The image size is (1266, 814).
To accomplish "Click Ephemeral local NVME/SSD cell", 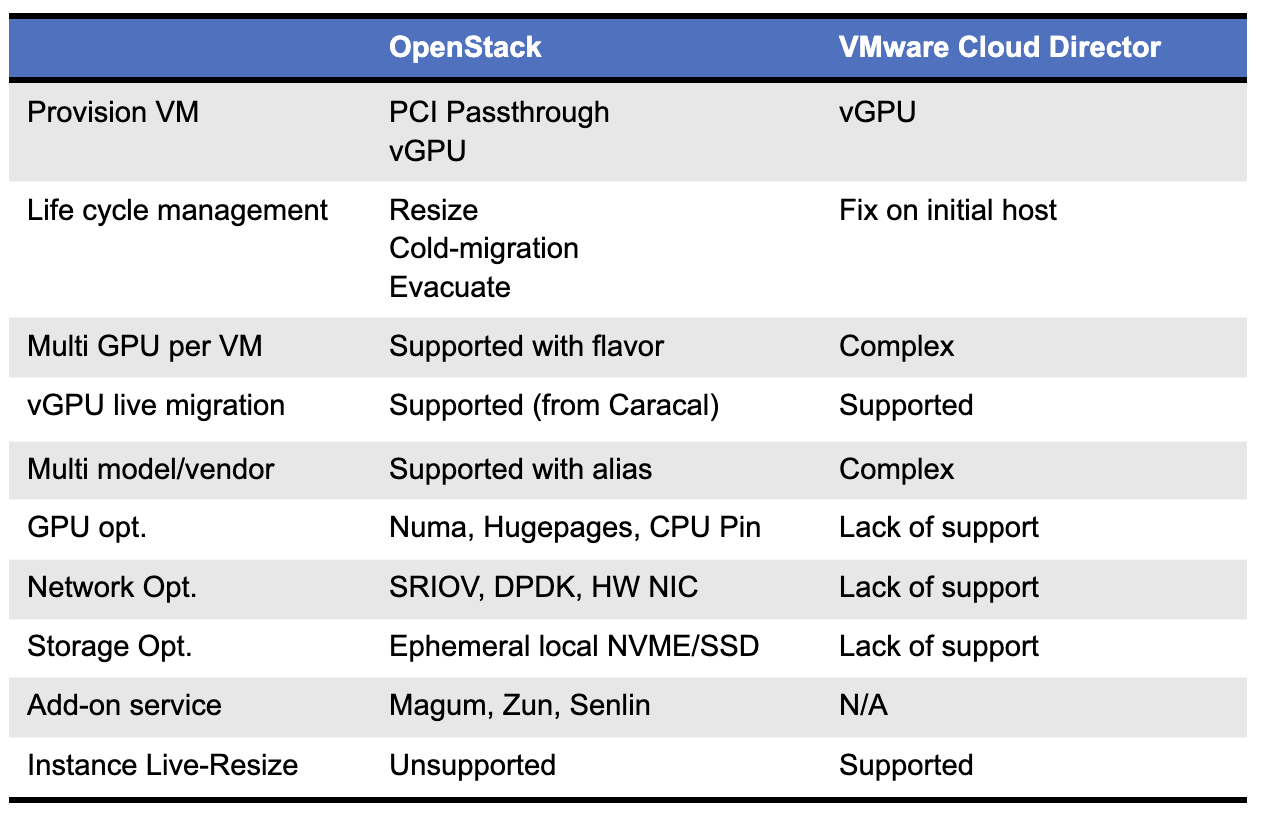I will 574,646.
